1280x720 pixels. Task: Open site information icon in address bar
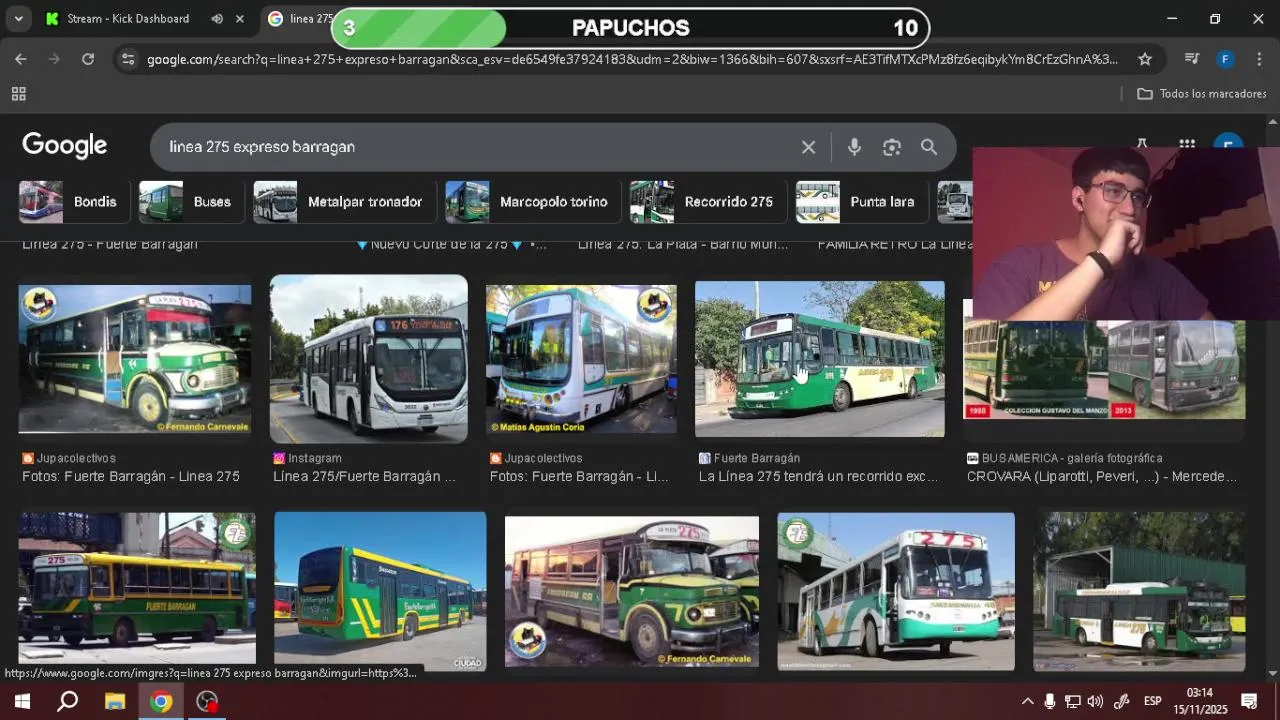tap(127, 59)
